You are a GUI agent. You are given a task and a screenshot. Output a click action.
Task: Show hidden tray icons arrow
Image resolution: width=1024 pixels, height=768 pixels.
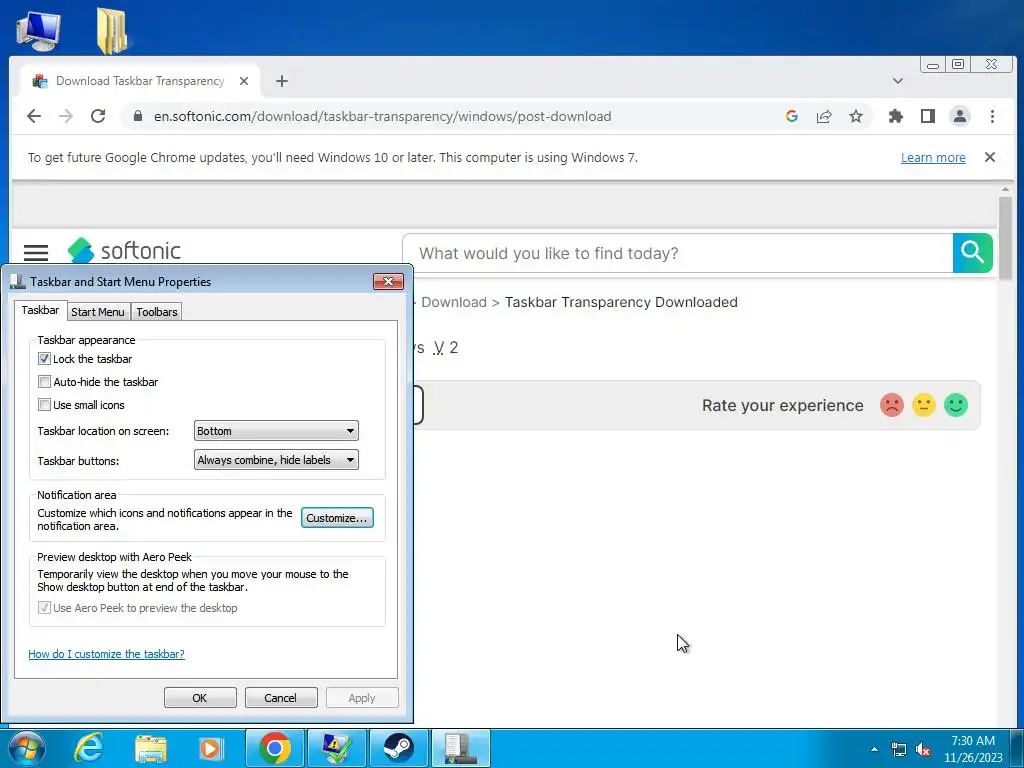(874, 749)
